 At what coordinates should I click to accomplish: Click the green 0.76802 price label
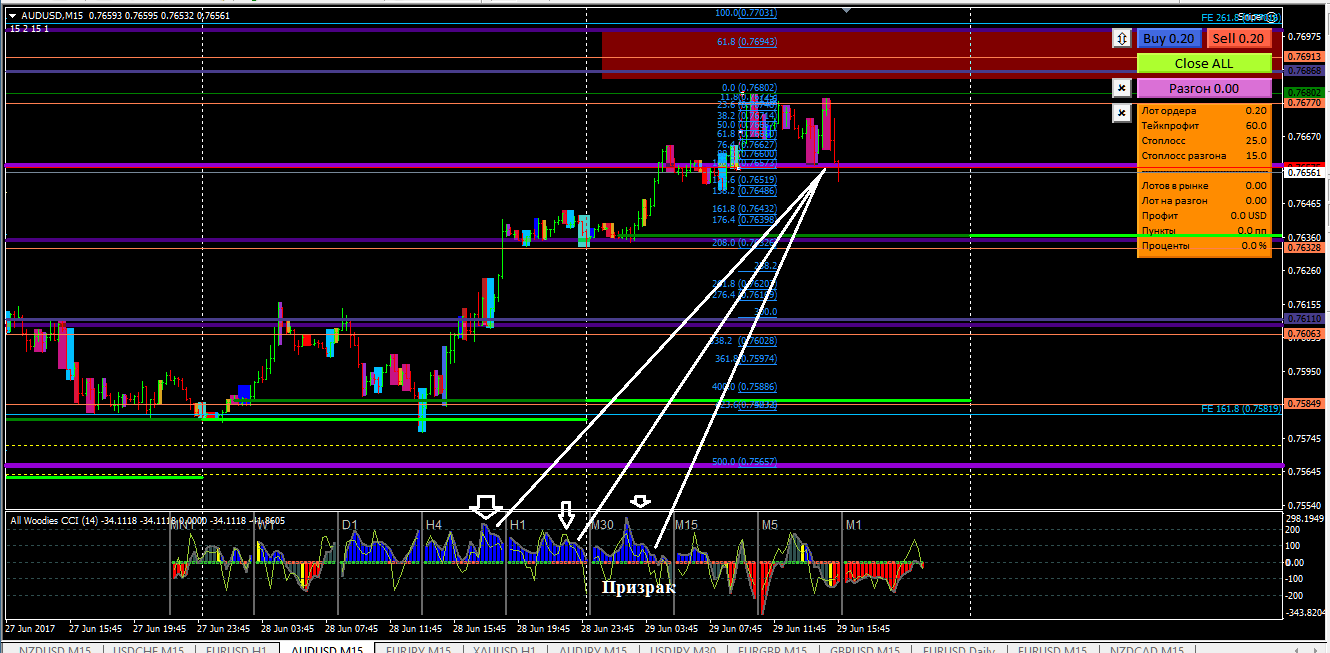click(x=1303, y=92)
